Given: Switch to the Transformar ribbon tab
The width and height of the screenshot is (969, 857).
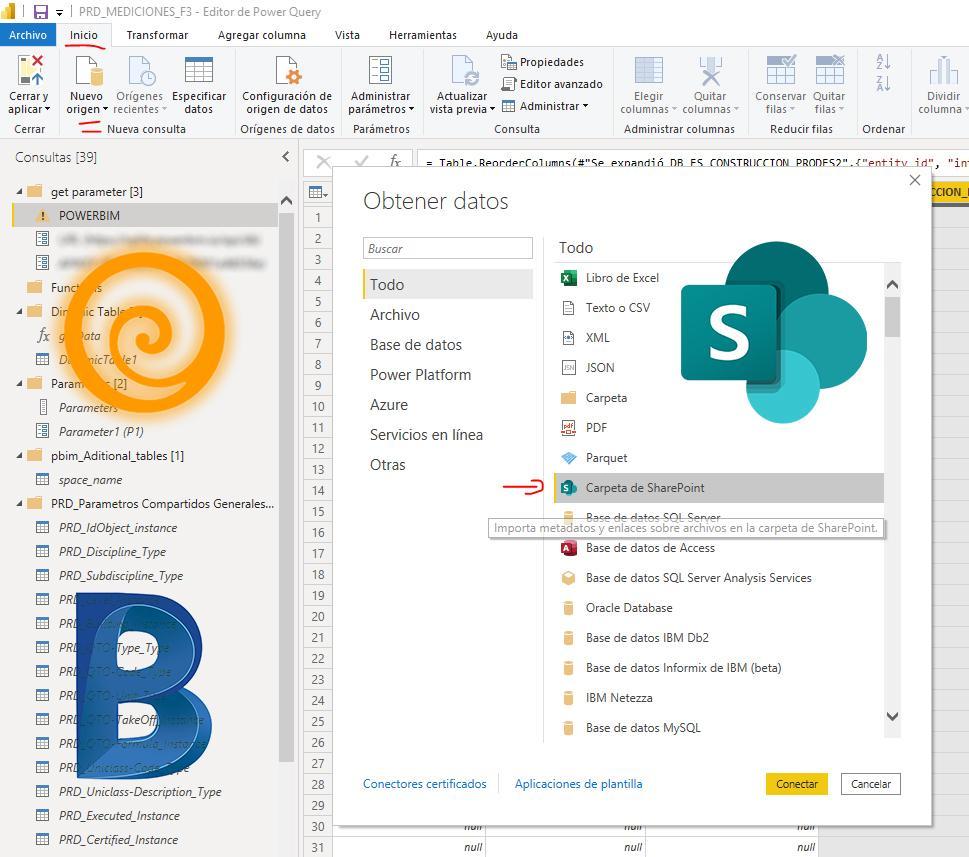Looking at the screenshot, I should coord(157,35).
